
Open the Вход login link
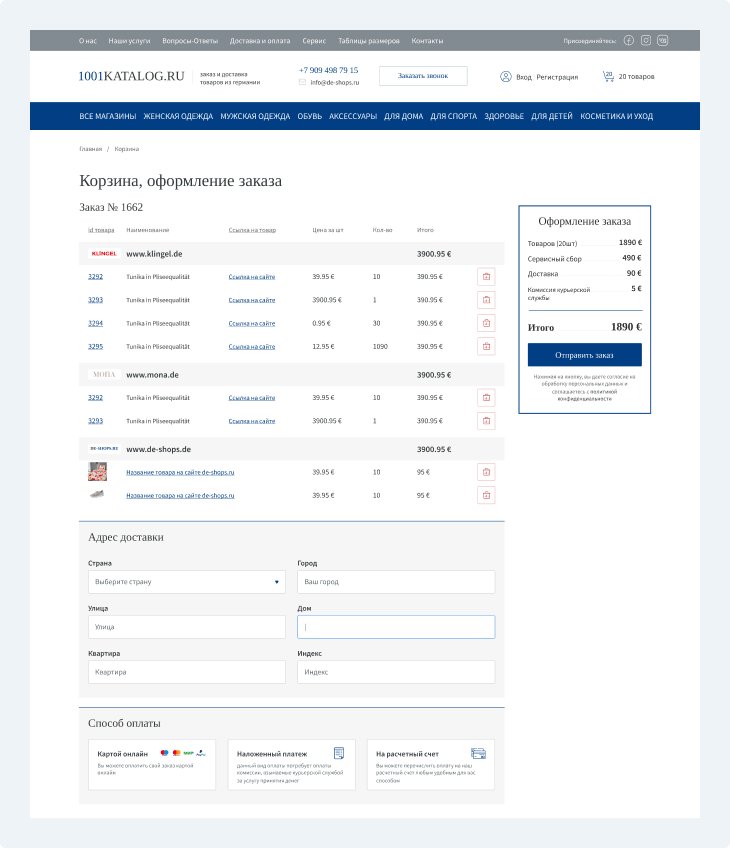pyautogui.click(x=524, y=77)
